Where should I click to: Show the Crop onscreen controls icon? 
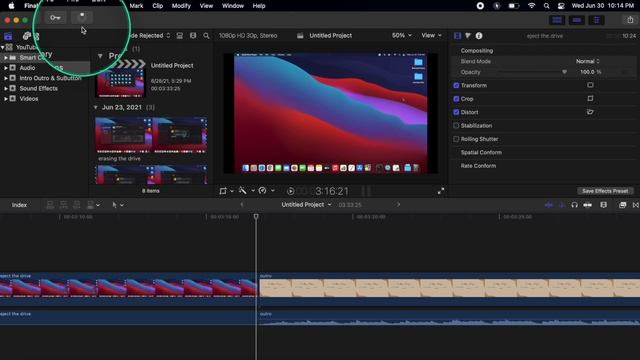point(590,98)
